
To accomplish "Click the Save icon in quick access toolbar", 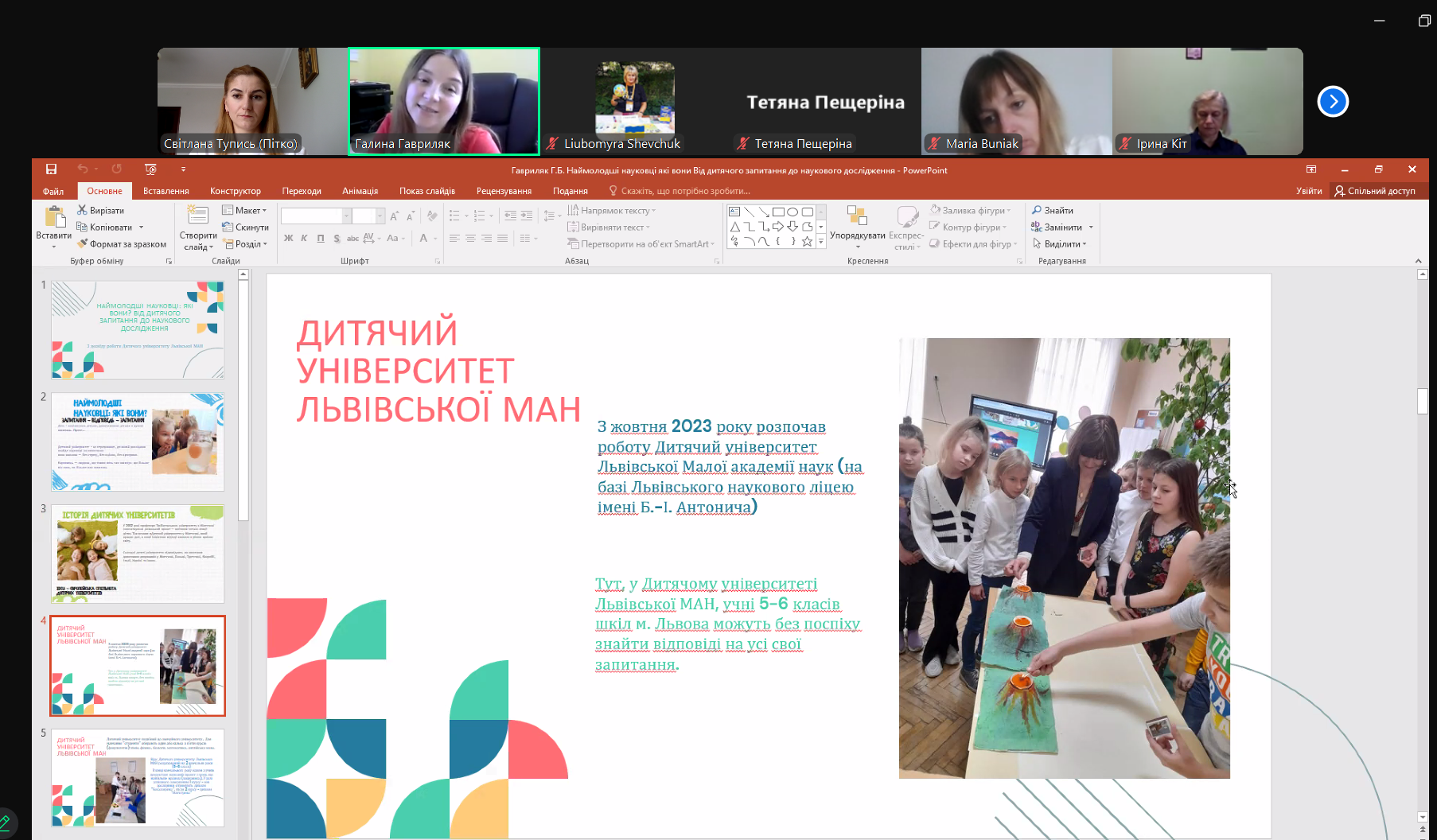I will (x=51, y=169).
